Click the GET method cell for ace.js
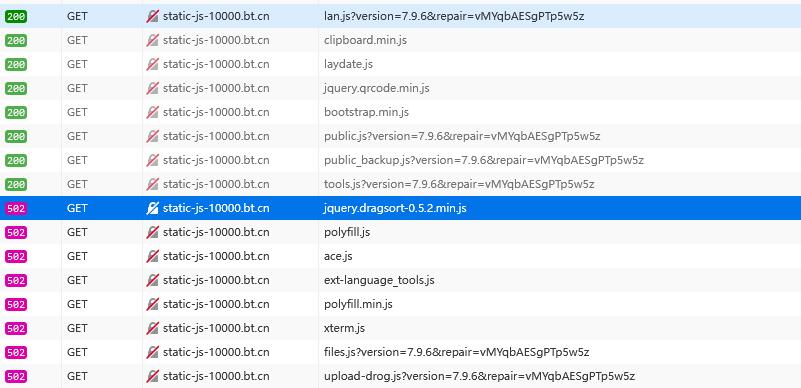This screenshot has height=388, width=801. (77, 256)
